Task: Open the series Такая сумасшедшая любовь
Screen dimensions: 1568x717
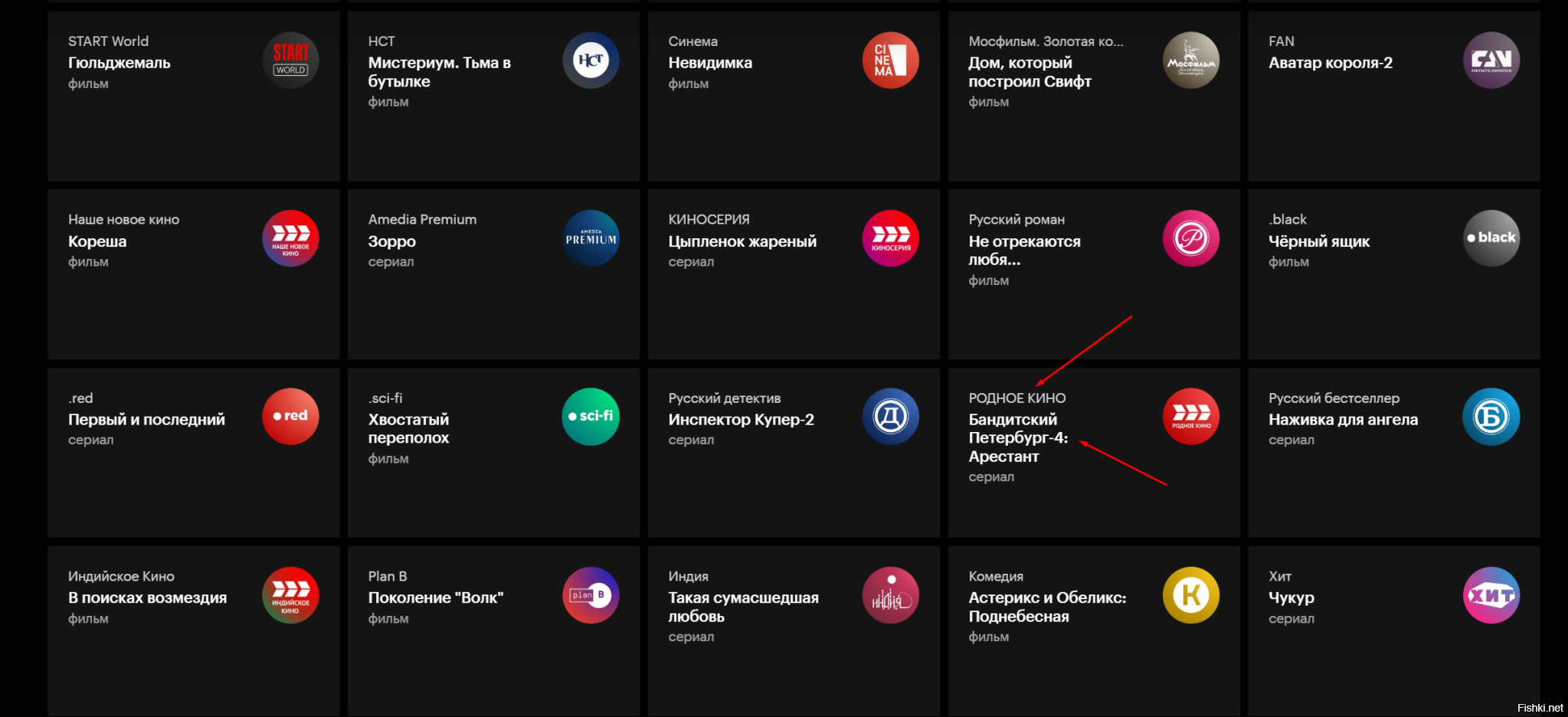Action: click(744, 607)
